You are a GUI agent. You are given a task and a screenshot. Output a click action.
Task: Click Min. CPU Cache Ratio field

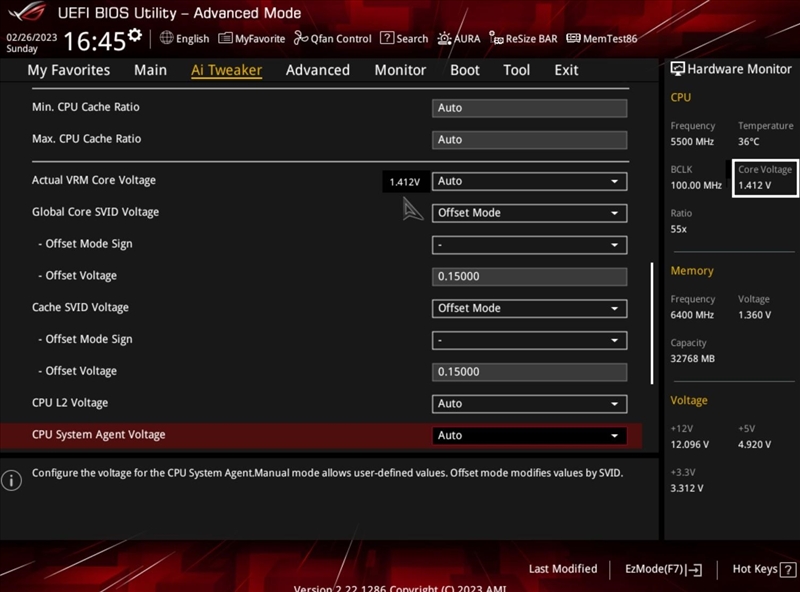(530, 108)
